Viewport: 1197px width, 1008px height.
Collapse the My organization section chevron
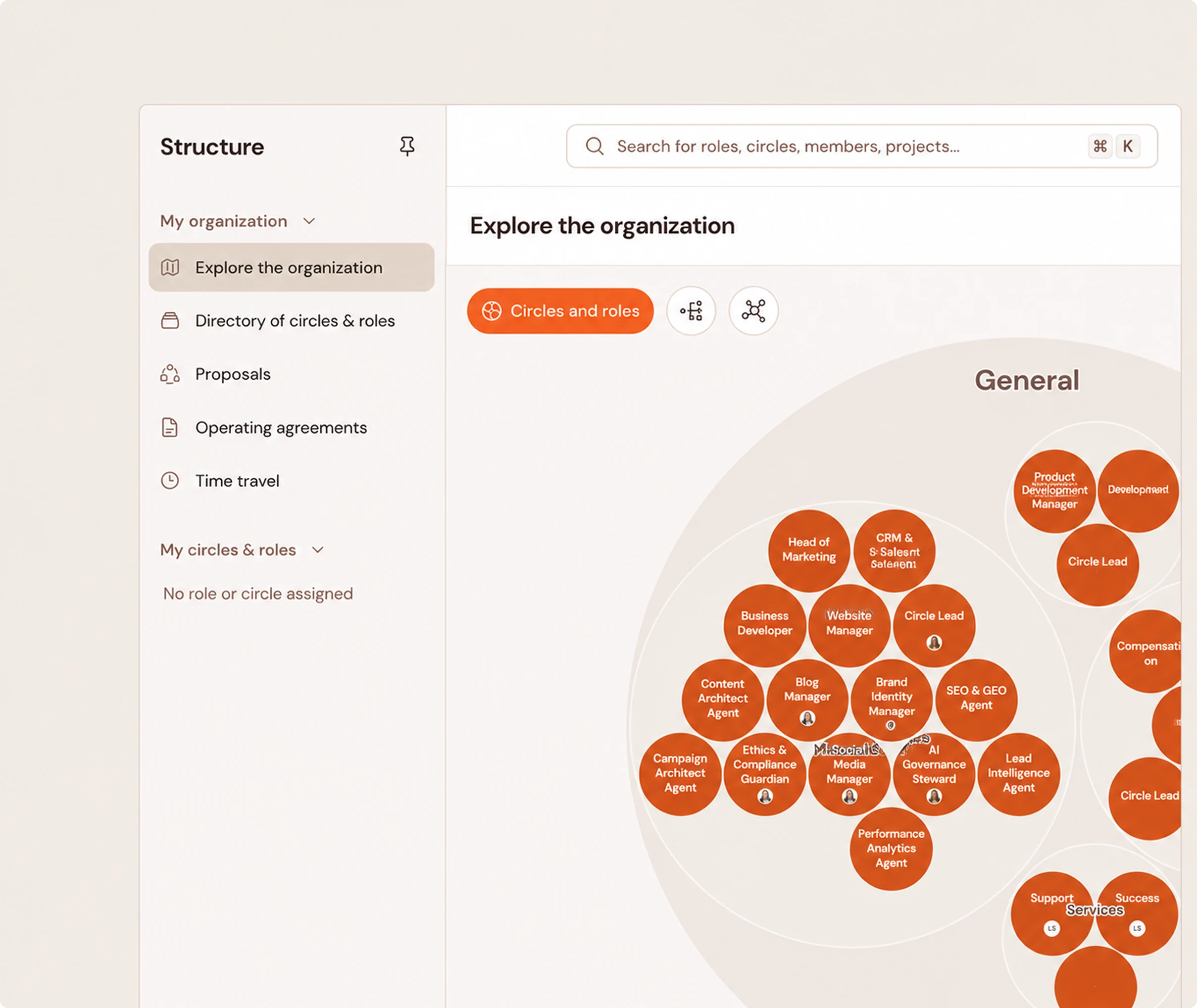(309, 221)
